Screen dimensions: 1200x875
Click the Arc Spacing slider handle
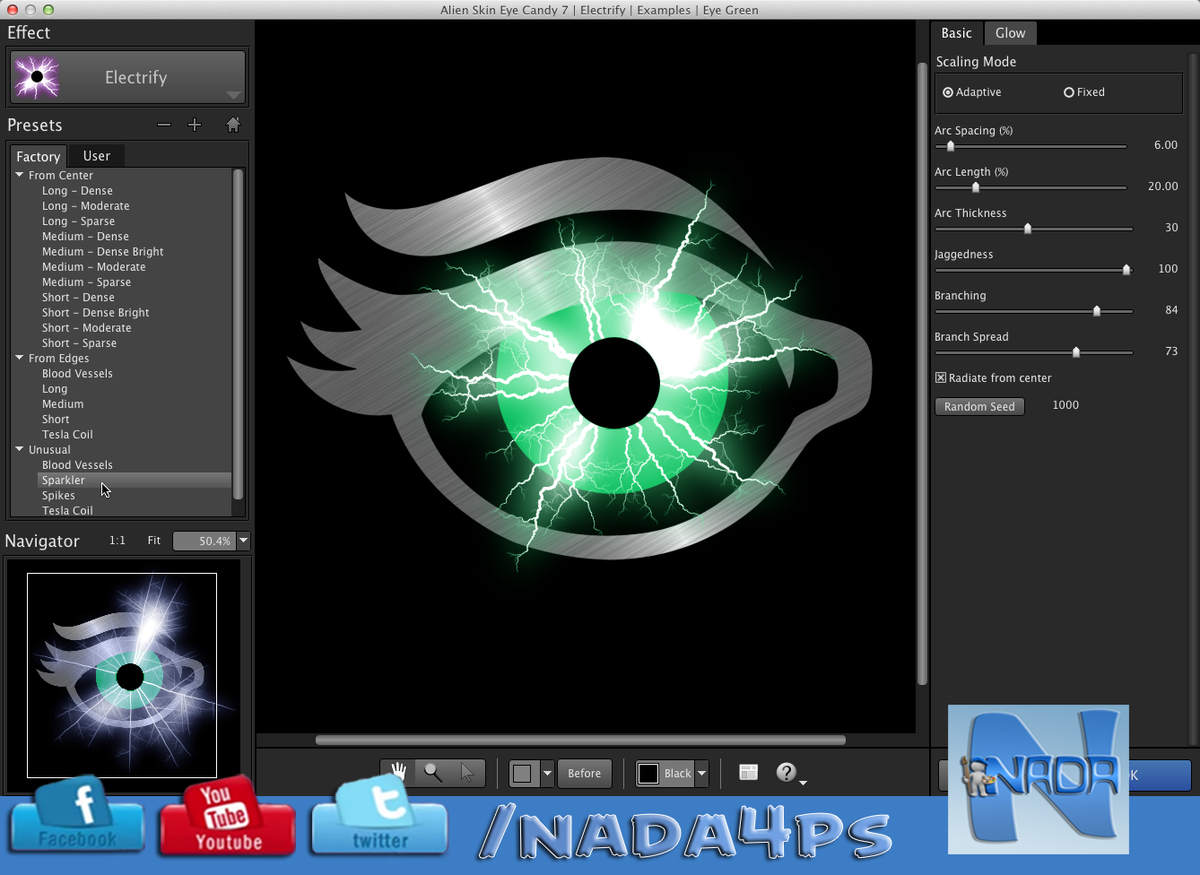pos(950,146)
